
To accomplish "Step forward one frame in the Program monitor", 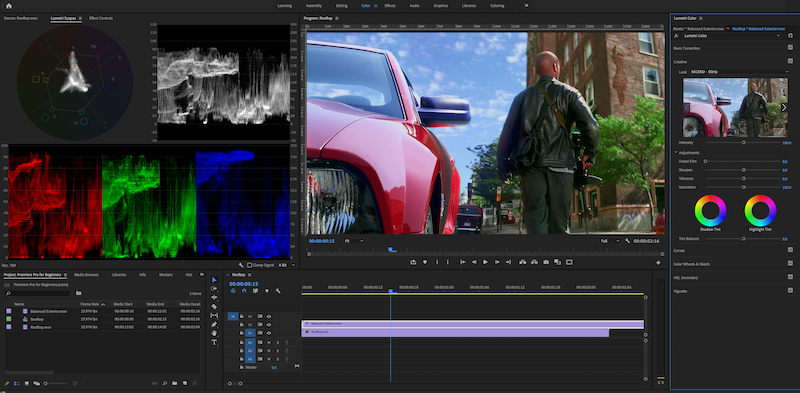I will click(x=497, y=262).
